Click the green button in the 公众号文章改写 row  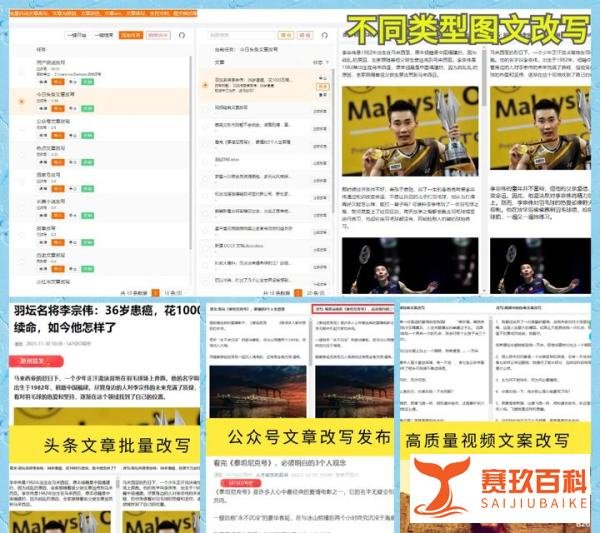coord(88,135)
